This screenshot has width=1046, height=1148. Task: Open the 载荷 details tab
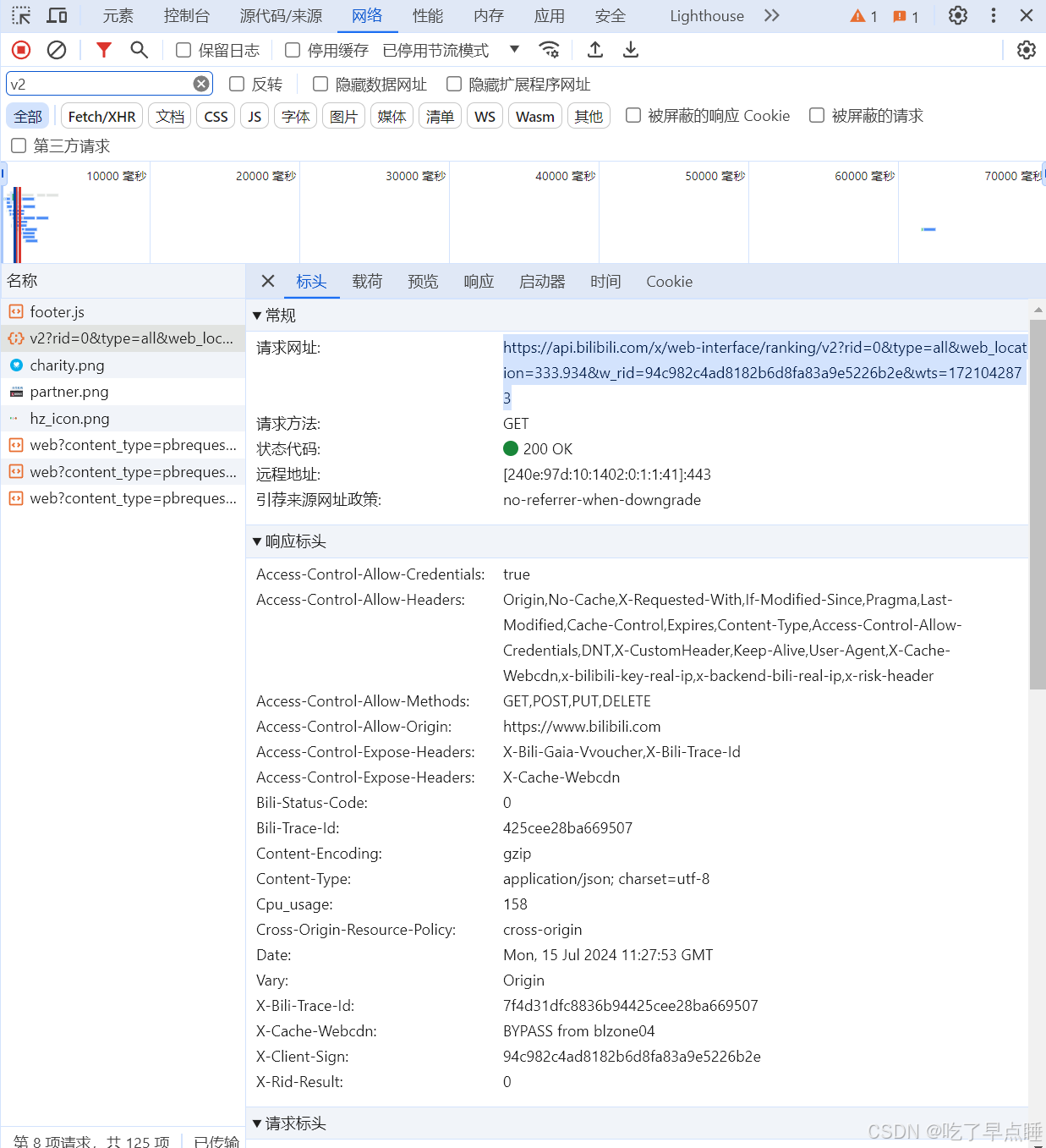(x=367, y=281)
